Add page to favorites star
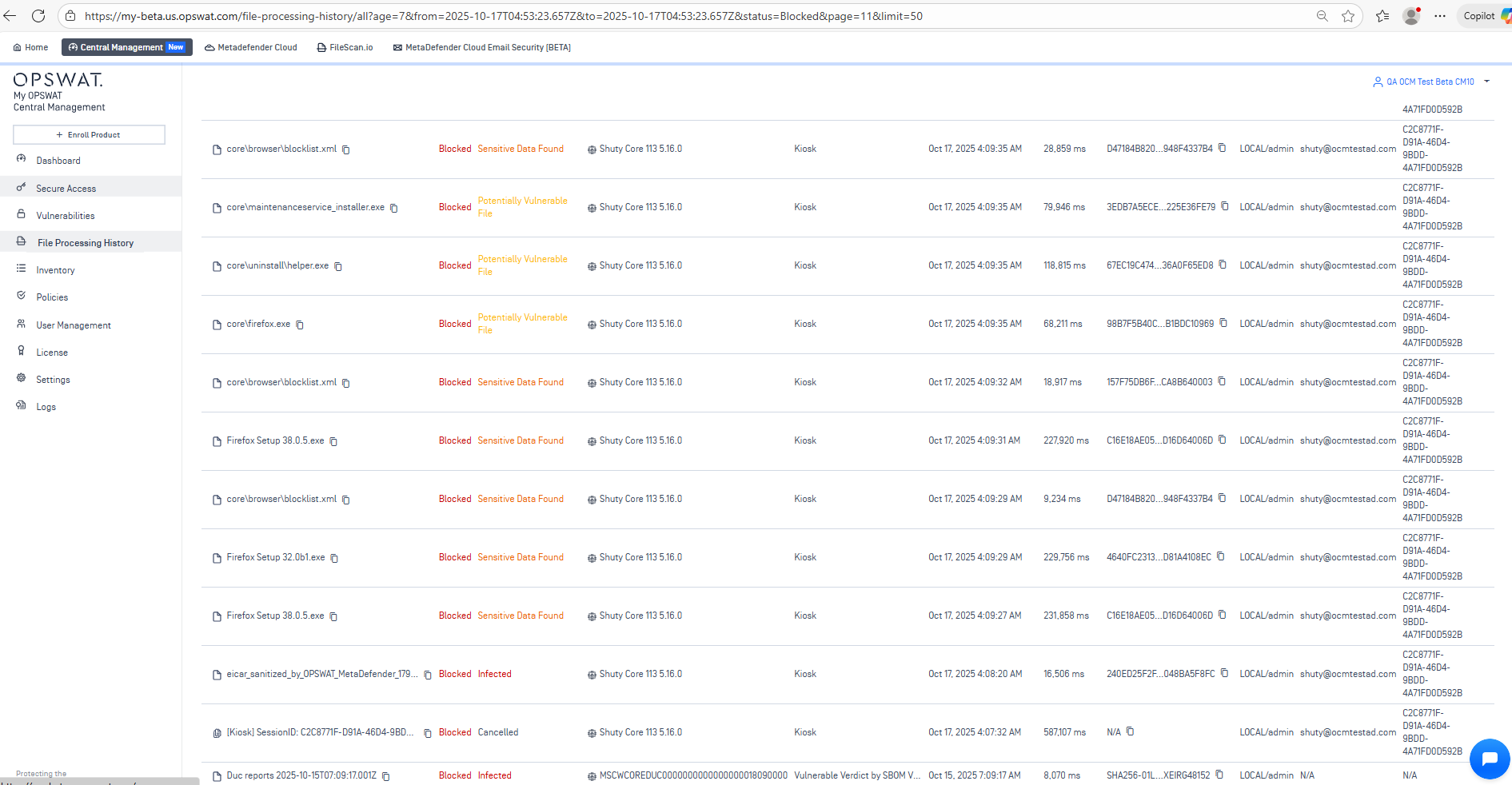 coord(1348,16)
